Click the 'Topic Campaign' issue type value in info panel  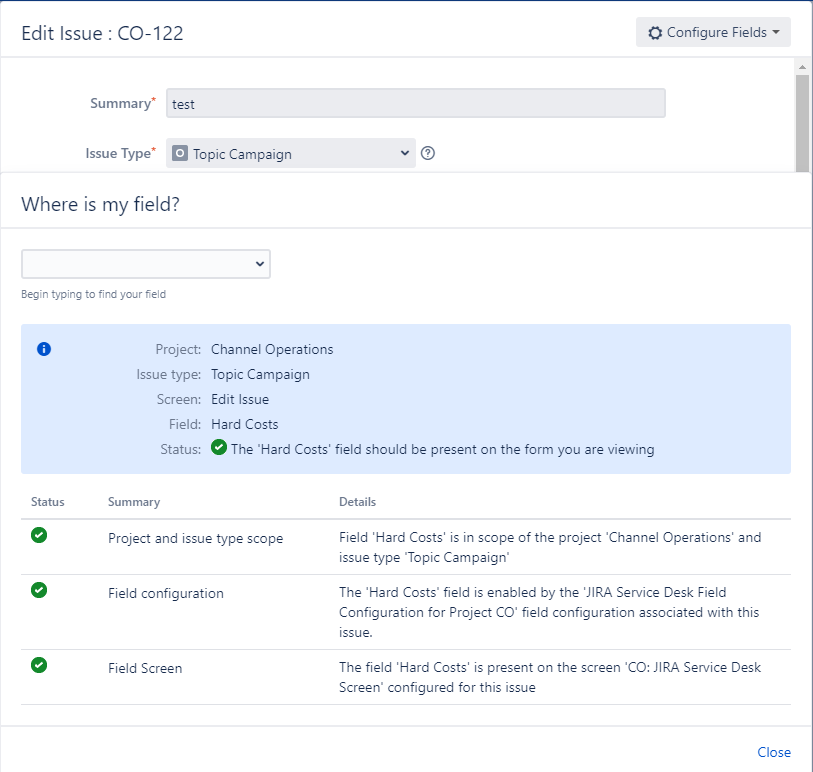260,374
